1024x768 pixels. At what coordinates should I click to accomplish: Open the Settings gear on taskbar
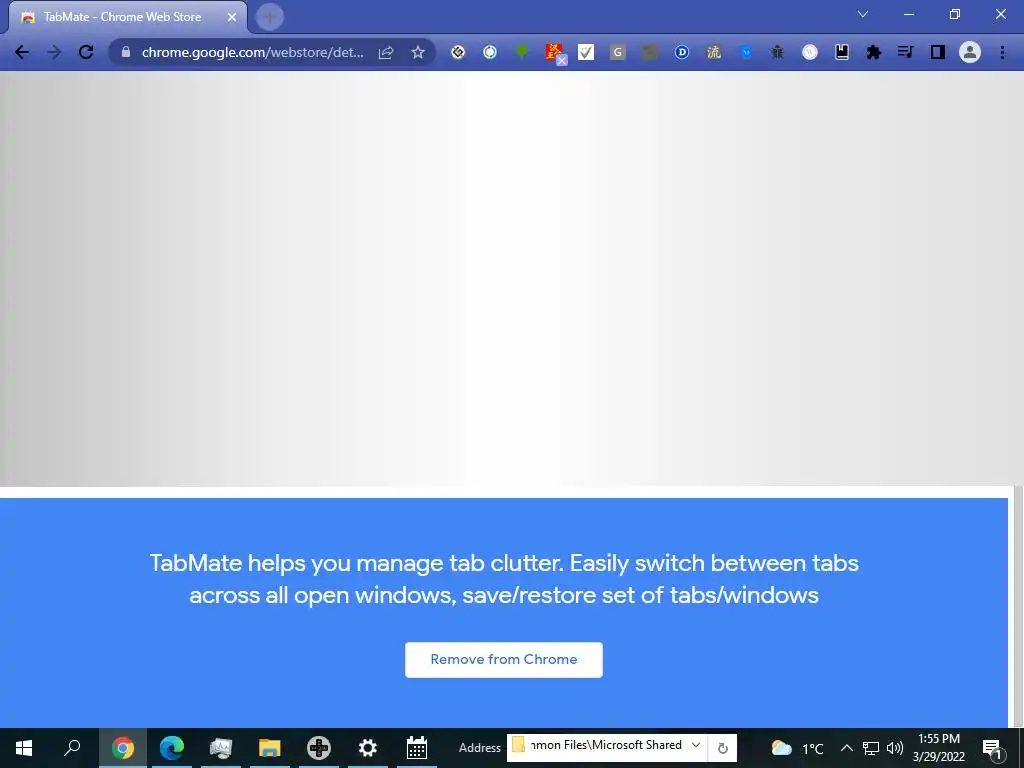(368, 748)
